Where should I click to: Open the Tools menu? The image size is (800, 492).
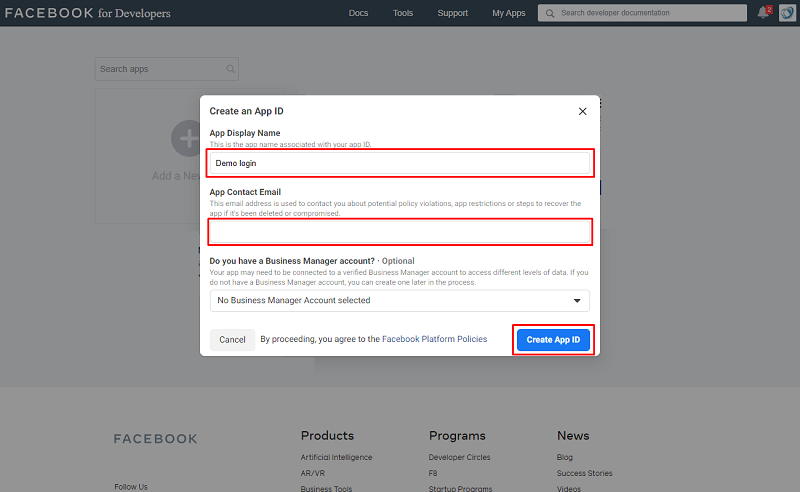click(x=403, y=13)
